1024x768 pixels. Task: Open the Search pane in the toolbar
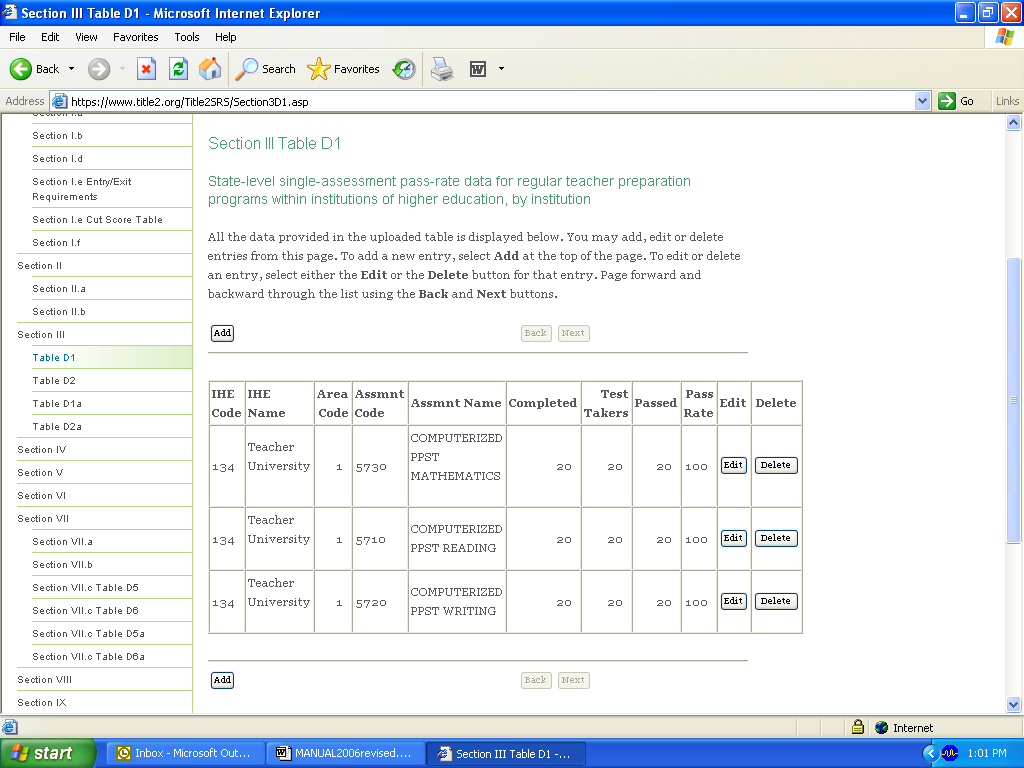pos(265,69)
